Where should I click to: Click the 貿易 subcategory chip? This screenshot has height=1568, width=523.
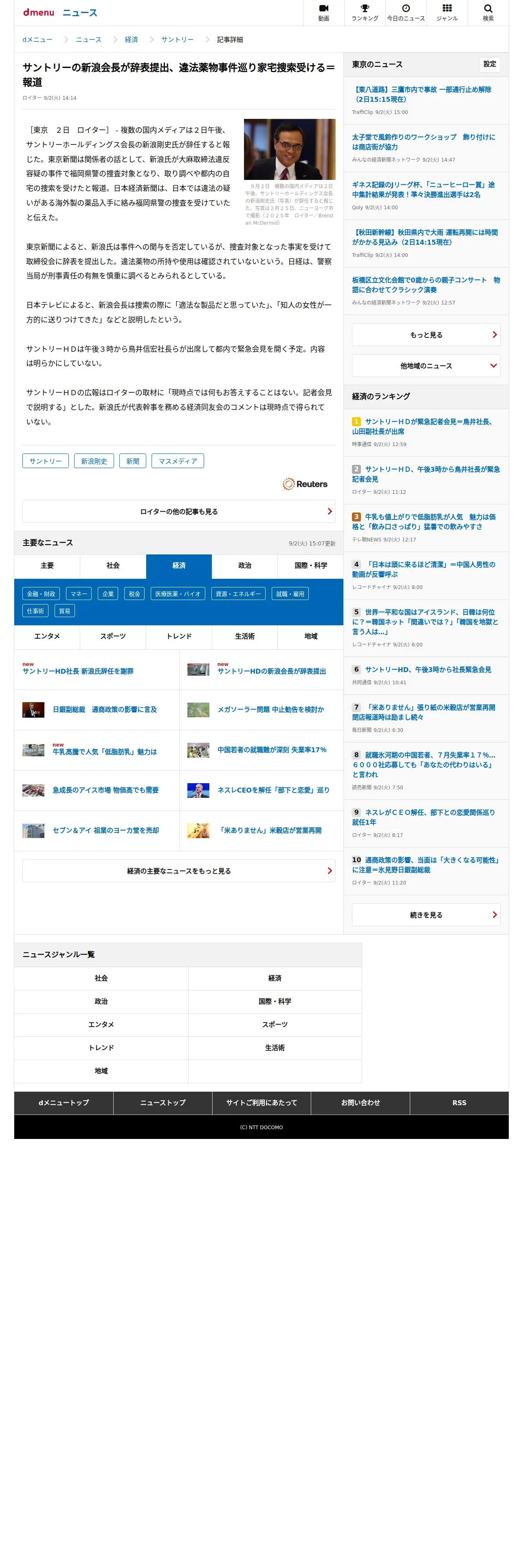click(x=64, y=611)
